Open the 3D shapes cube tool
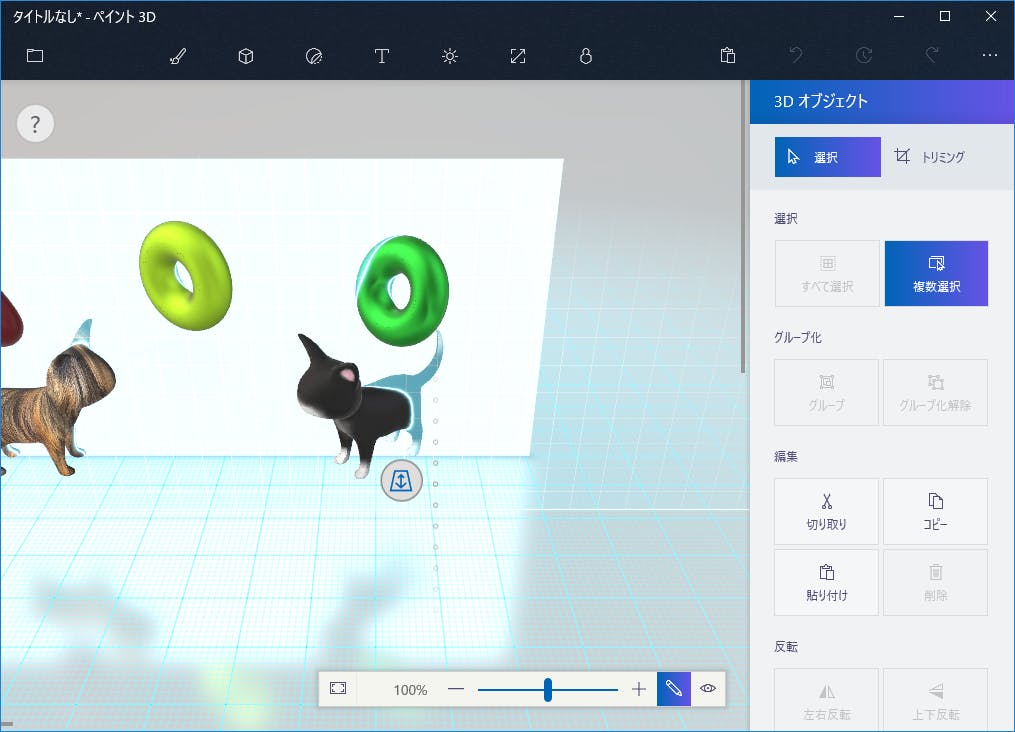 pos(246,56)
